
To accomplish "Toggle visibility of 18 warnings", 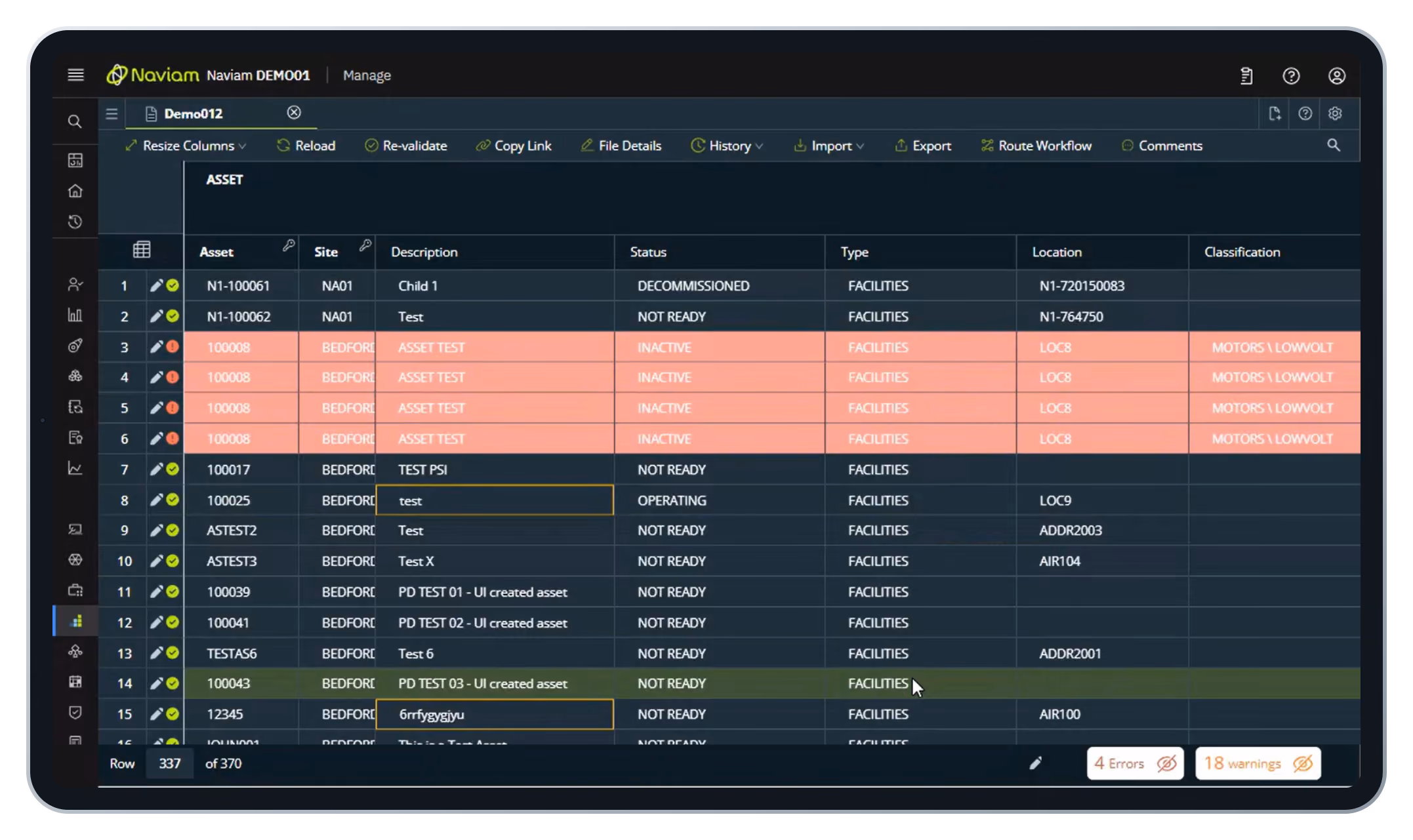I will (x=1303, y=763).
